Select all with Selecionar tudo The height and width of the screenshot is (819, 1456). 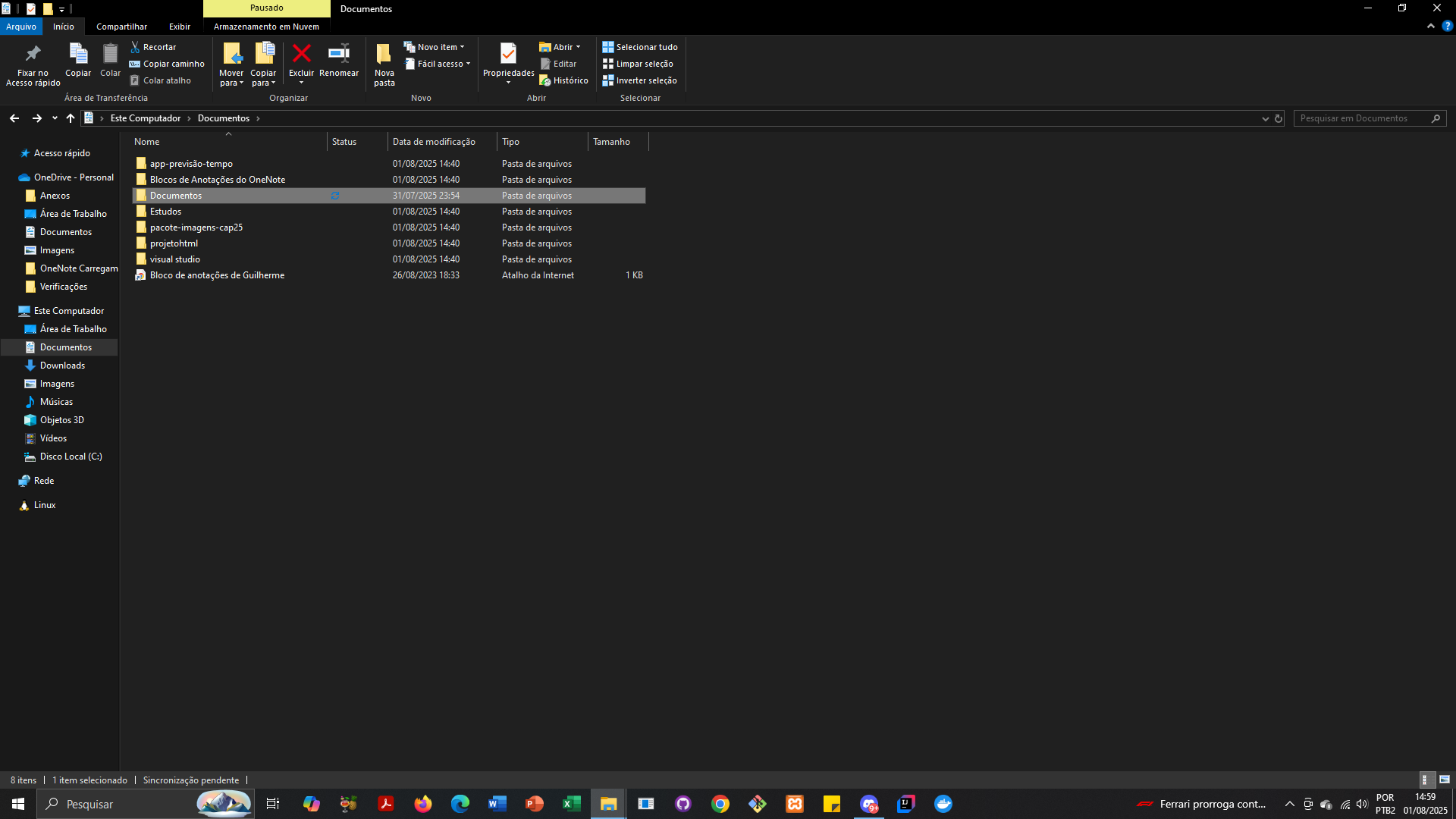[640, 47]
